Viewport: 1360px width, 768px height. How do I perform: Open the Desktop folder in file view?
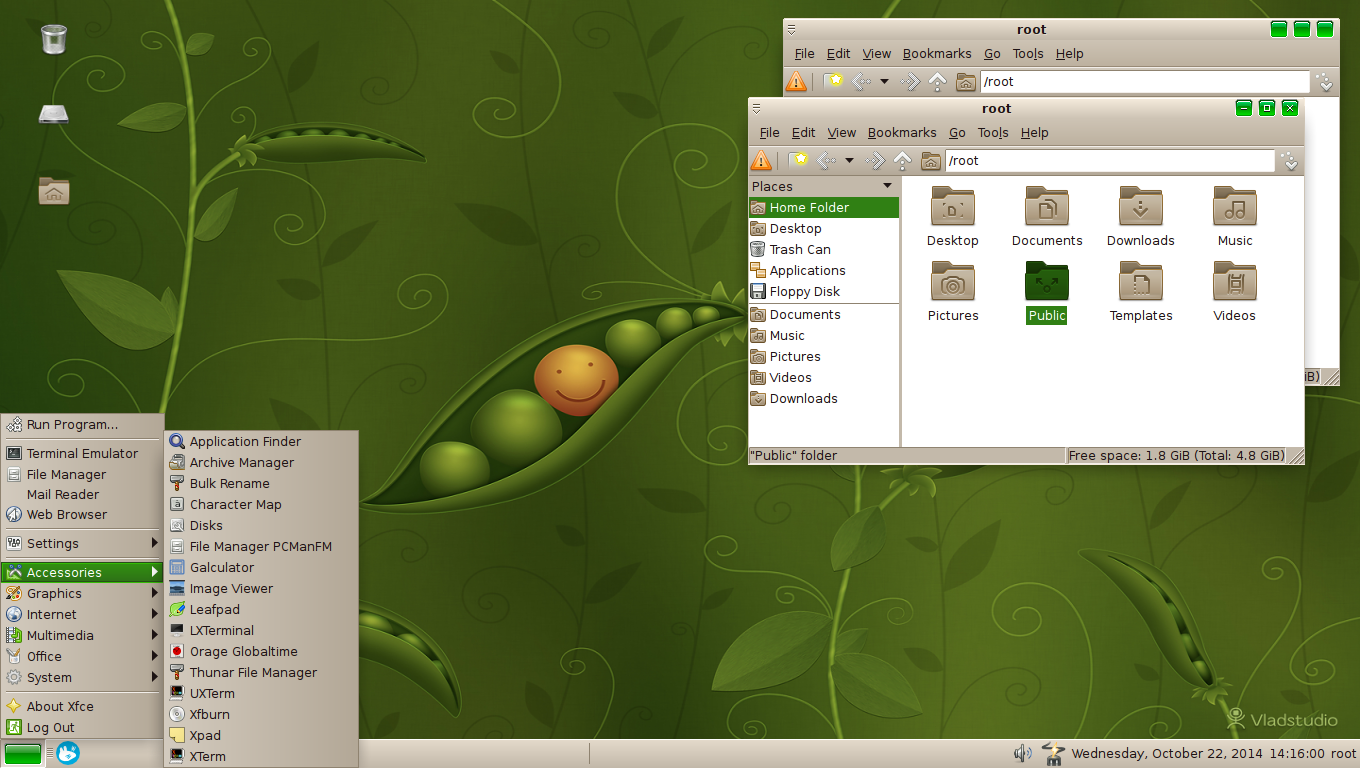coord(953,216)
